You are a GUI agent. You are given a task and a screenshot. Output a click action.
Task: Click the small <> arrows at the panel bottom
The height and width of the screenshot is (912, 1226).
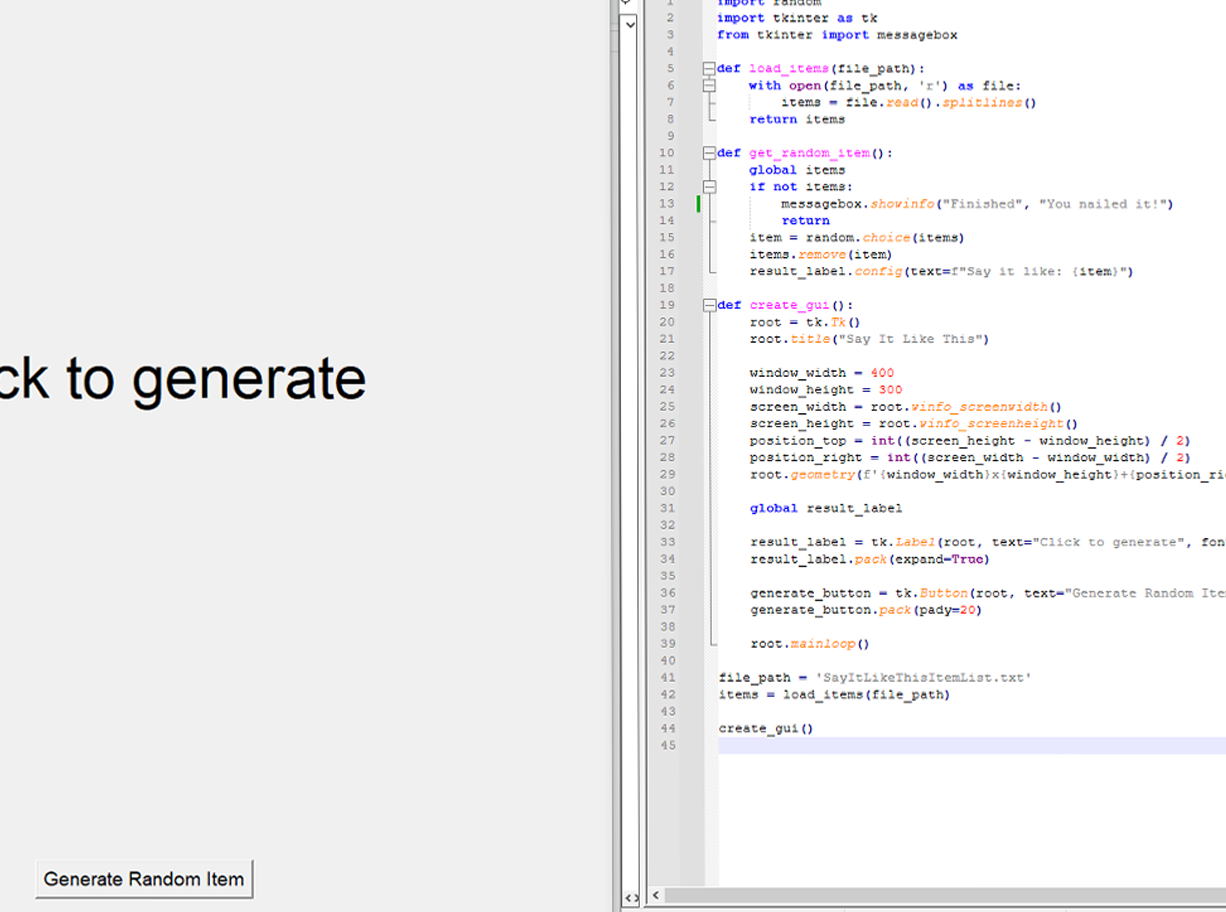coord(630,899)
